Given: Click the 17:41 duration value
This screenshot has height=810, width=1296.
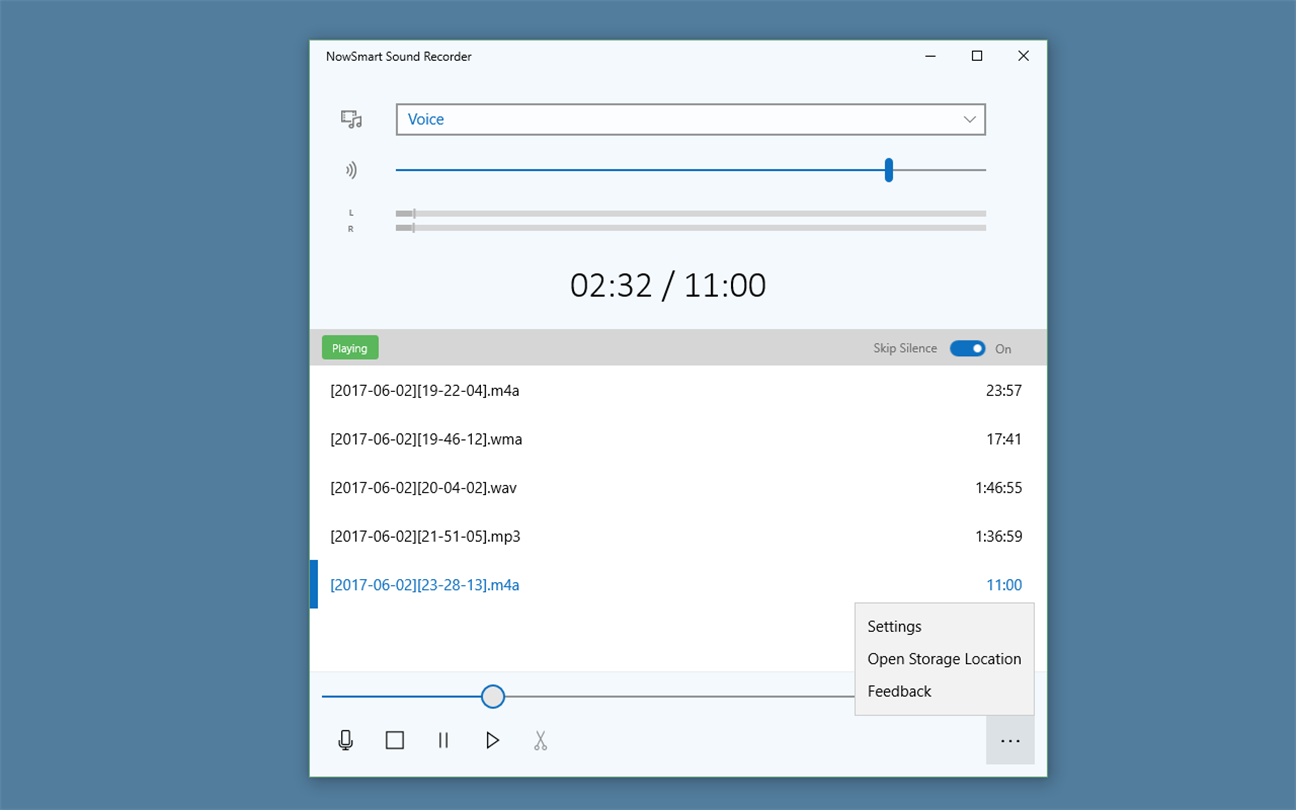Looking at the screenshot, I should 1004,439.
